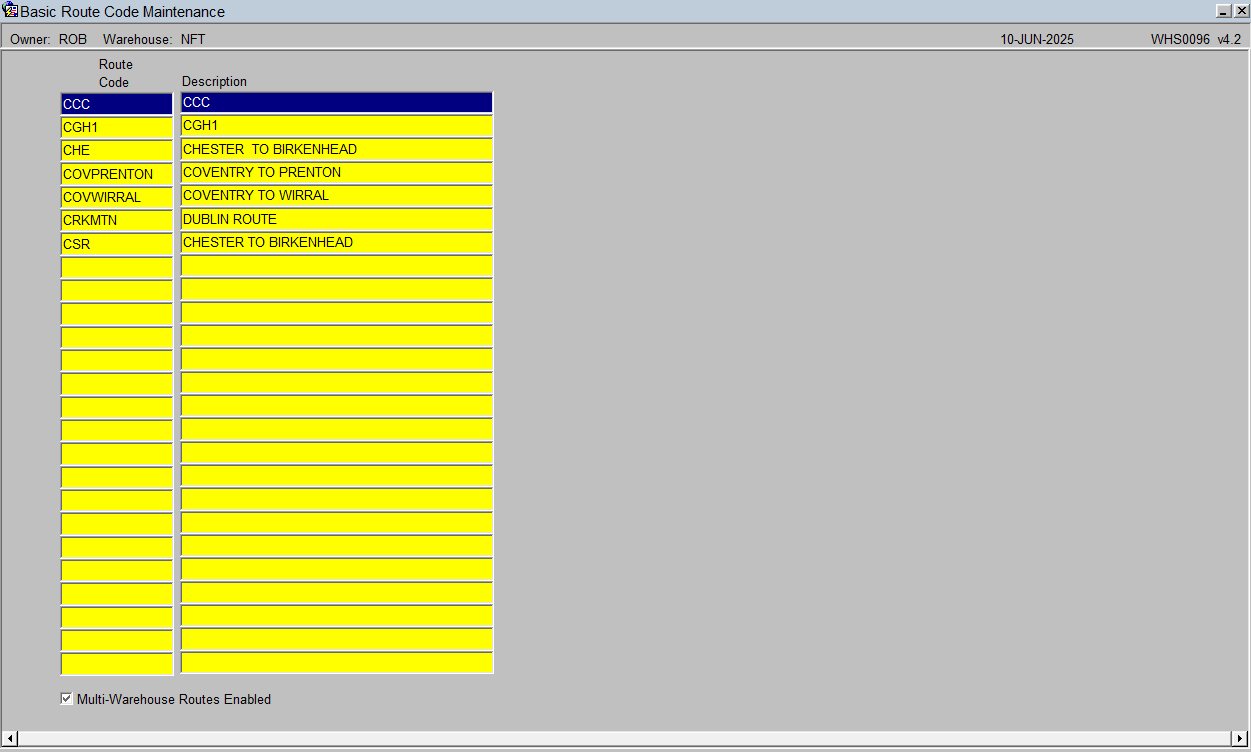Click the v4.2 version text

pos(1229,39)
